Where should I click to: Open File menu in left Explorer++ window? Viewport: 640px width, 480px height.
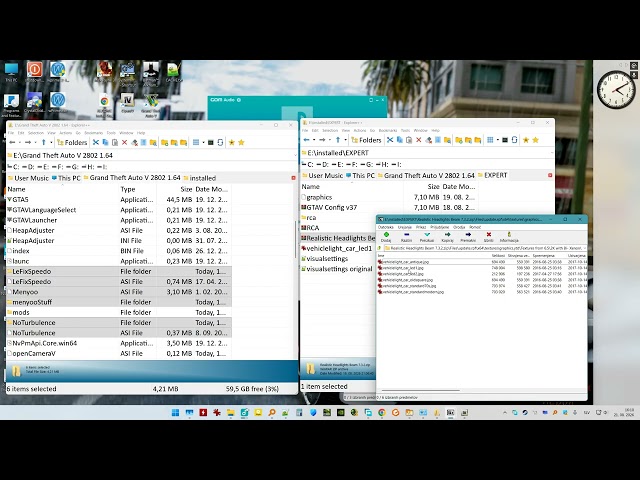pyautogui.click(x=11, y=133)
